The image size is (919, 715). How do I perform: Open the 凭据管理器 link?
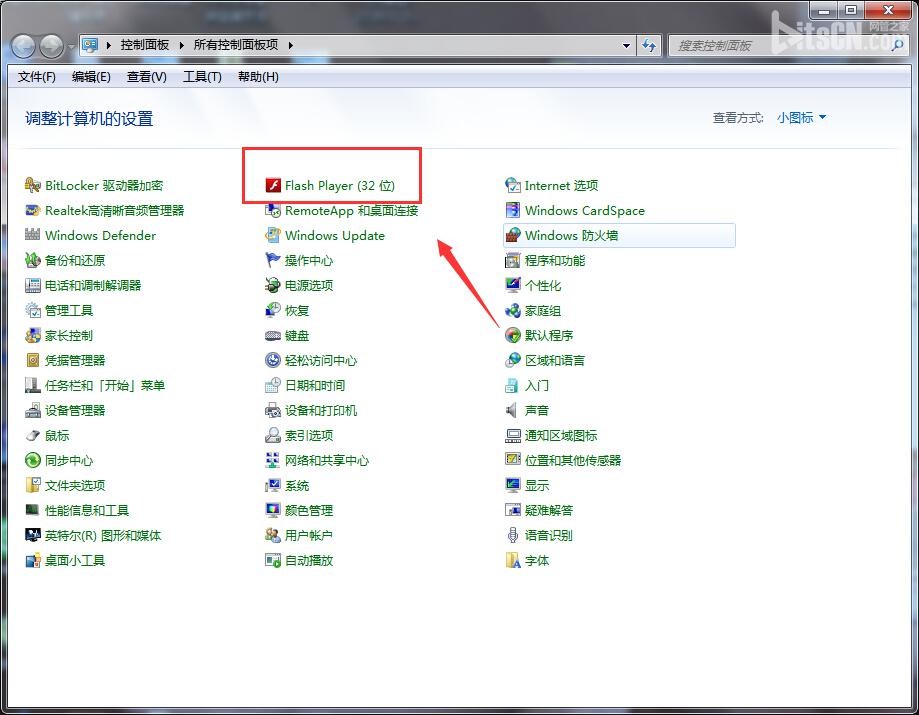(75, 360)
